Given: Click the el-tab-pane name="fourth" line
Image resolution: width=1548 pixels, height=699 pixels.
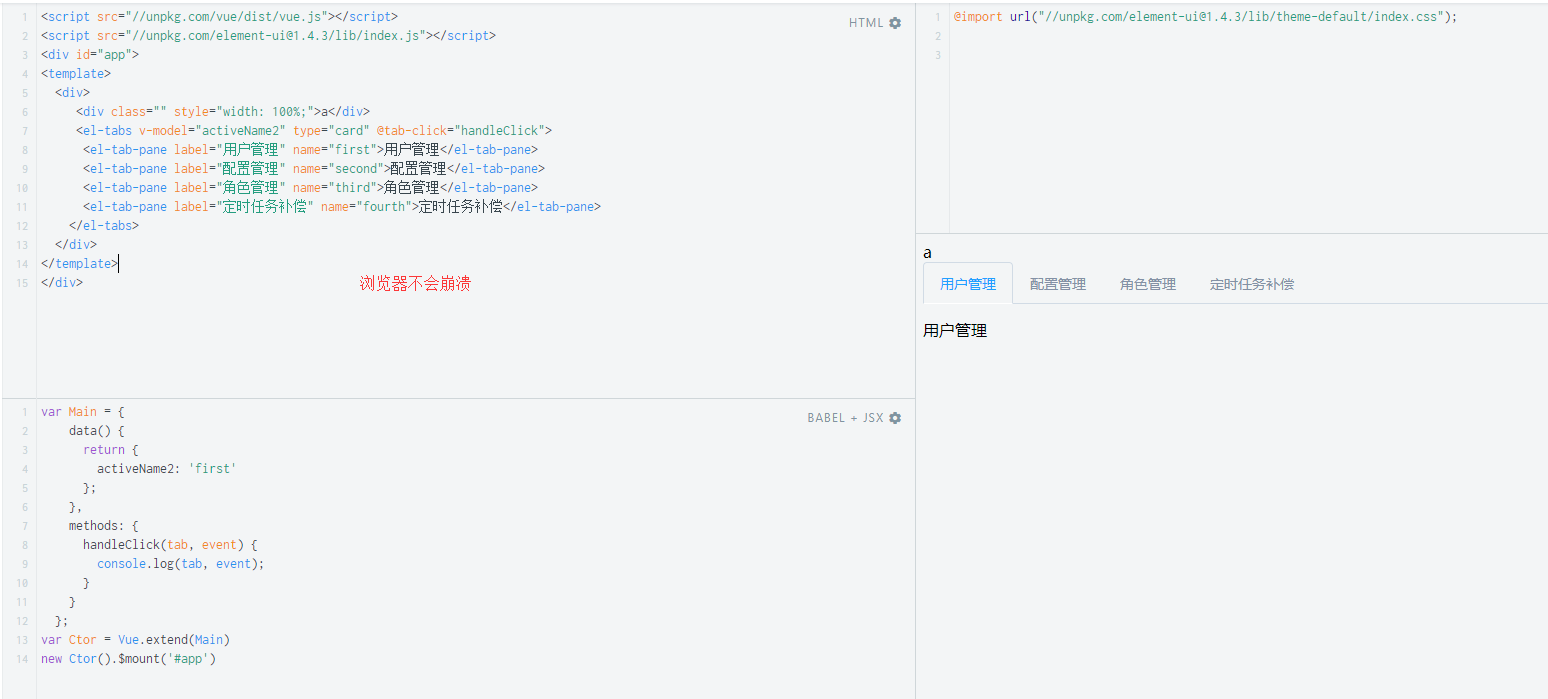Looking at the screenshot, I should click(342, 207).
